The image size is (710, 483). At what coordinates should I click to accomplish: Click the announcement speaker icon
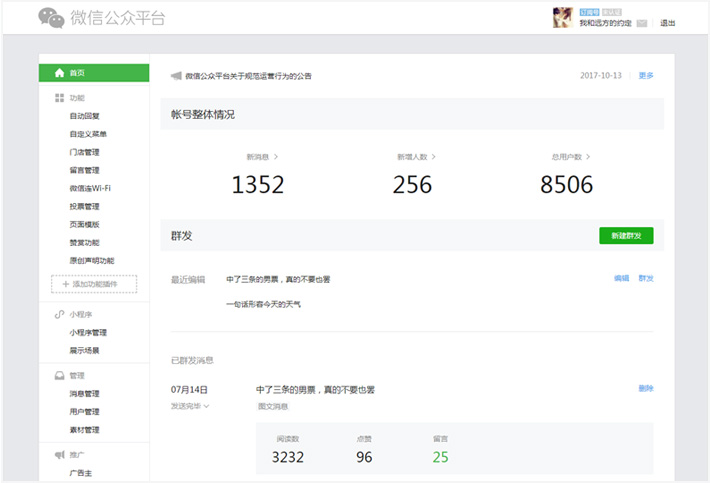coord(176,76)
